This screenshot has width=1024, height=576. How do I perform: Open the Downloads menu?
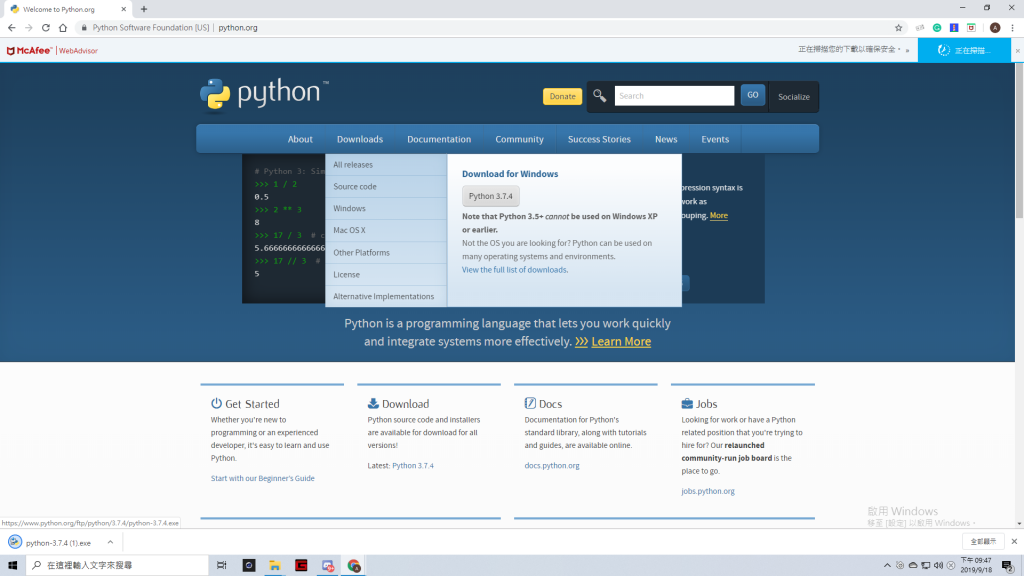click(x=360, y=139)
